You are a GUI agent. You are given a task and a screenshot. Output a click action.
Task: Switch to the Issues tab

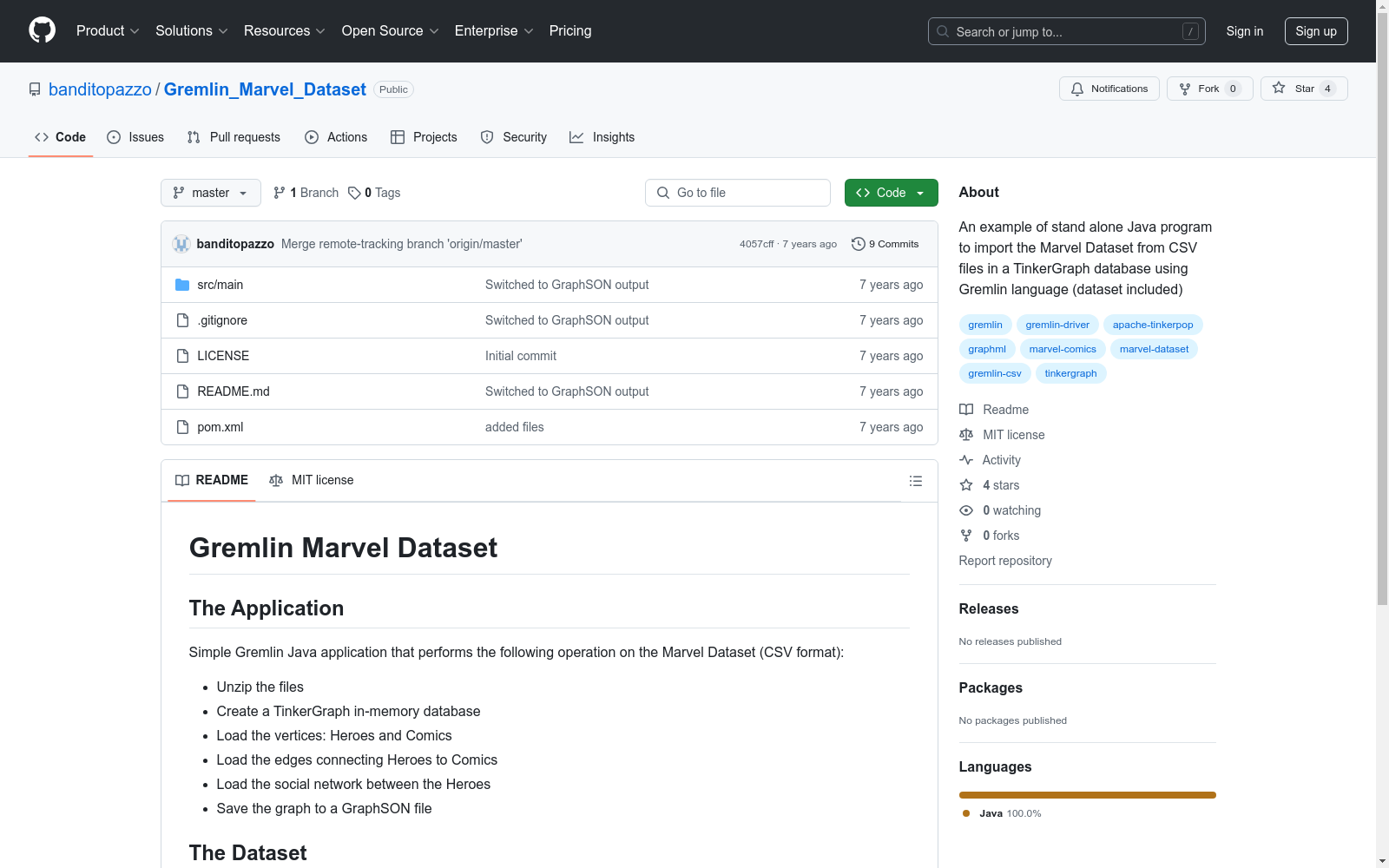(x=135, y=137)
